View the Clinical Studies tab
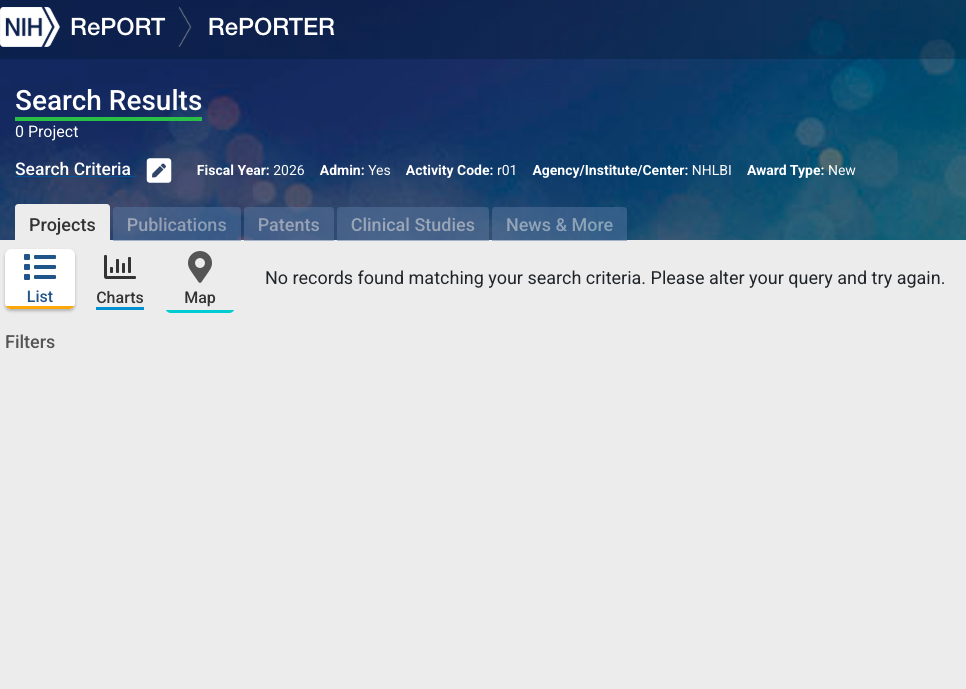The width and height of the screenshot is (966, 689). click(x=412, y=225)
